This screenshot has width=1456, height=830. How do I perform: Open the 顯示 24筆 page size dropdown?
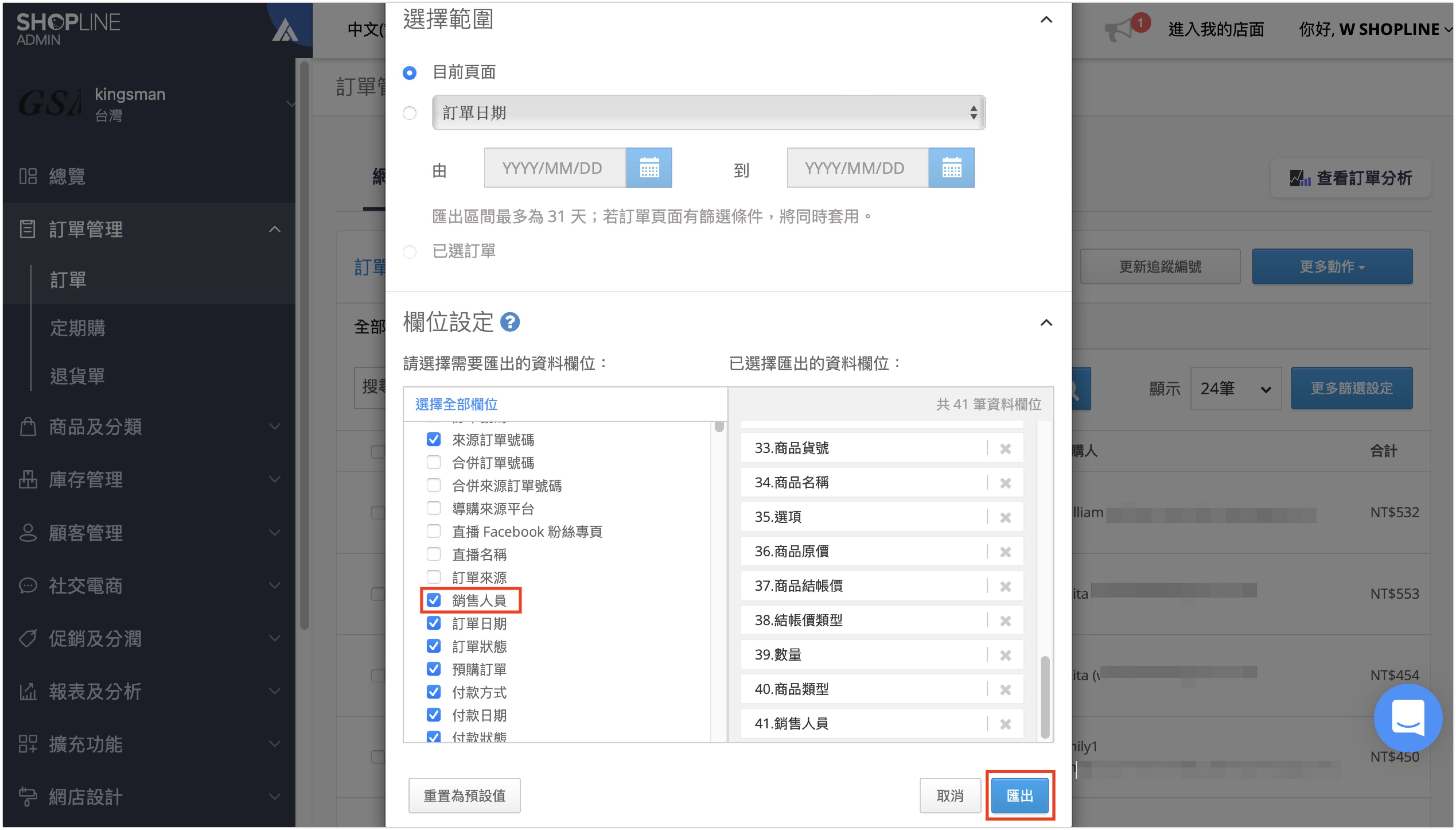(1235, 389)
